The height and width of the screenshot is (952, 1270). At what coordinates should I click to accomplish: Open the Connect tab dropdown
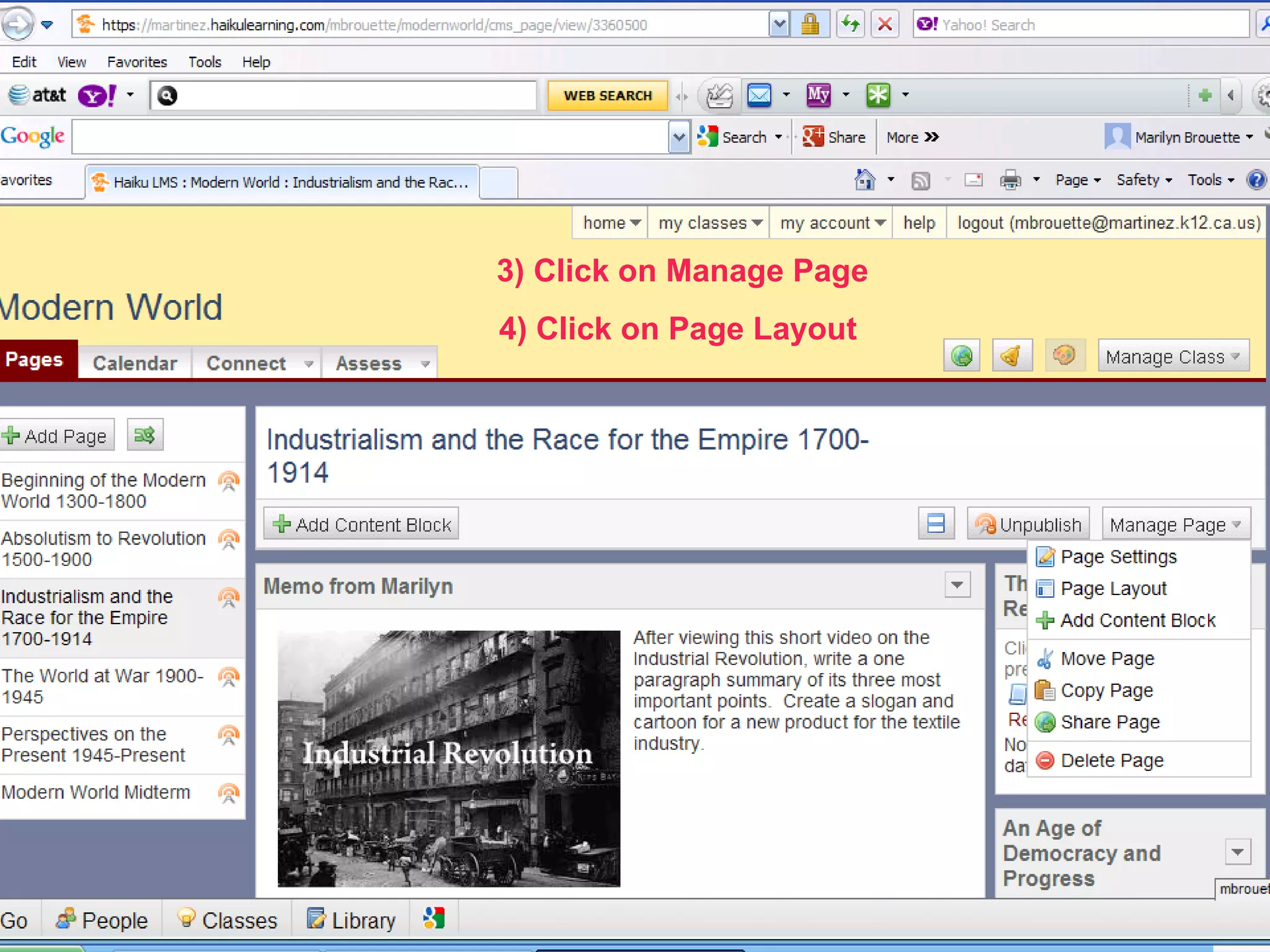(308, 364)
